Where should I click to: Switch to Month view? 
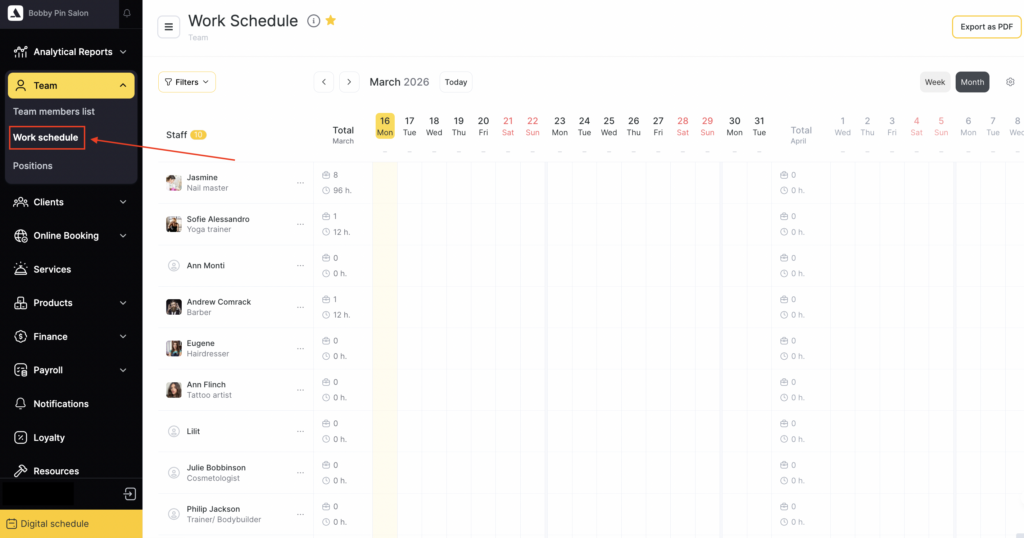pos(972,82)
